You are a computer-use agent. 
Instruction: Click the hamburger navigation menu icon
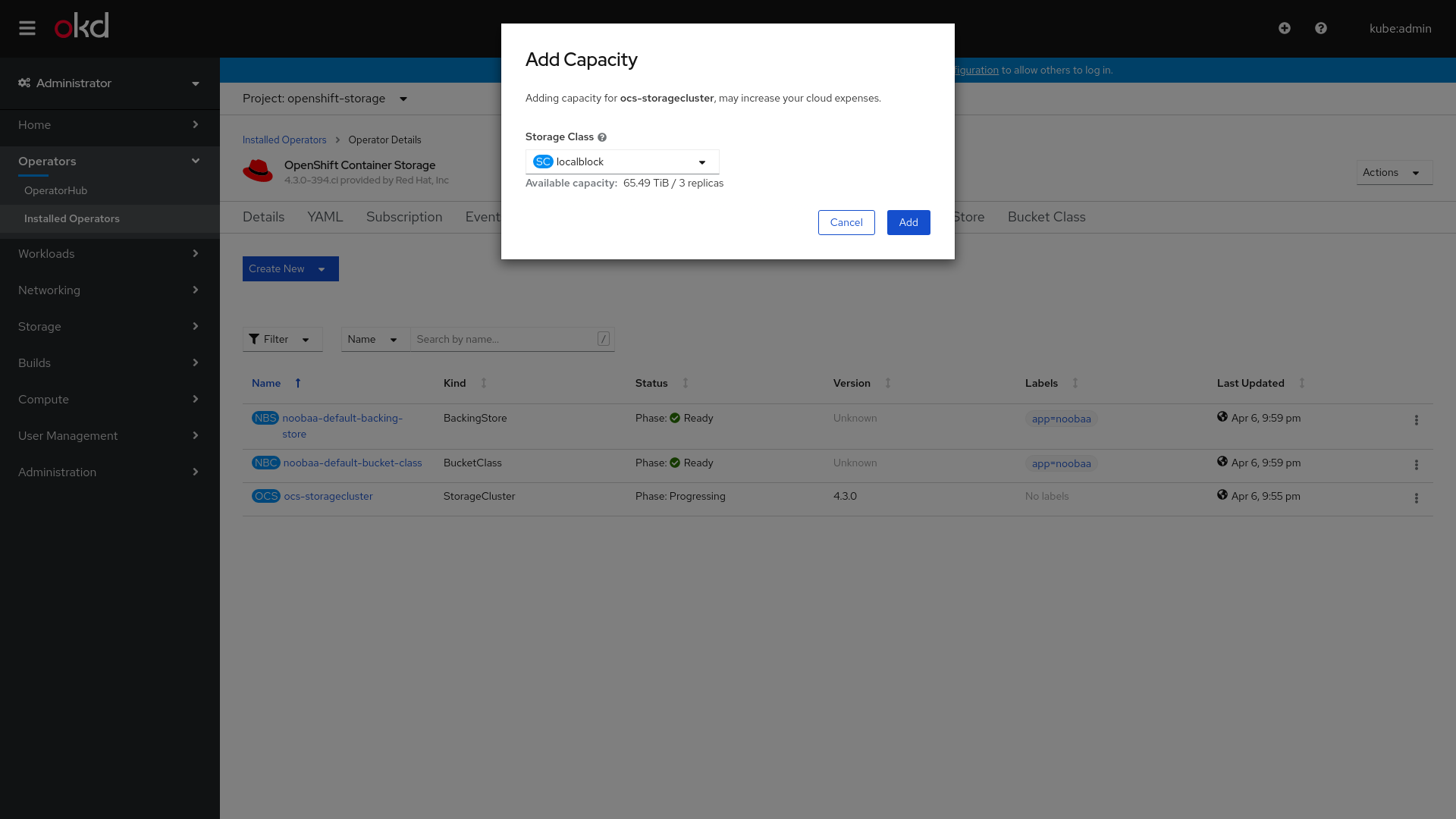[x=27, y=28]
